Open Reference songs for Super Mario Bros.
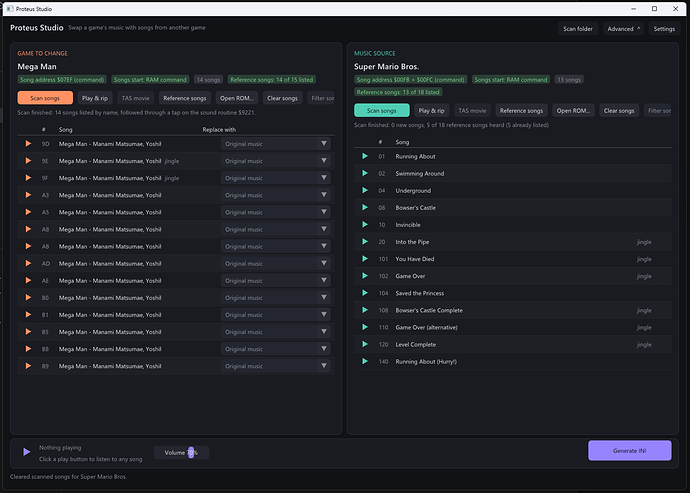690x493 pixels. coord(521,110)
